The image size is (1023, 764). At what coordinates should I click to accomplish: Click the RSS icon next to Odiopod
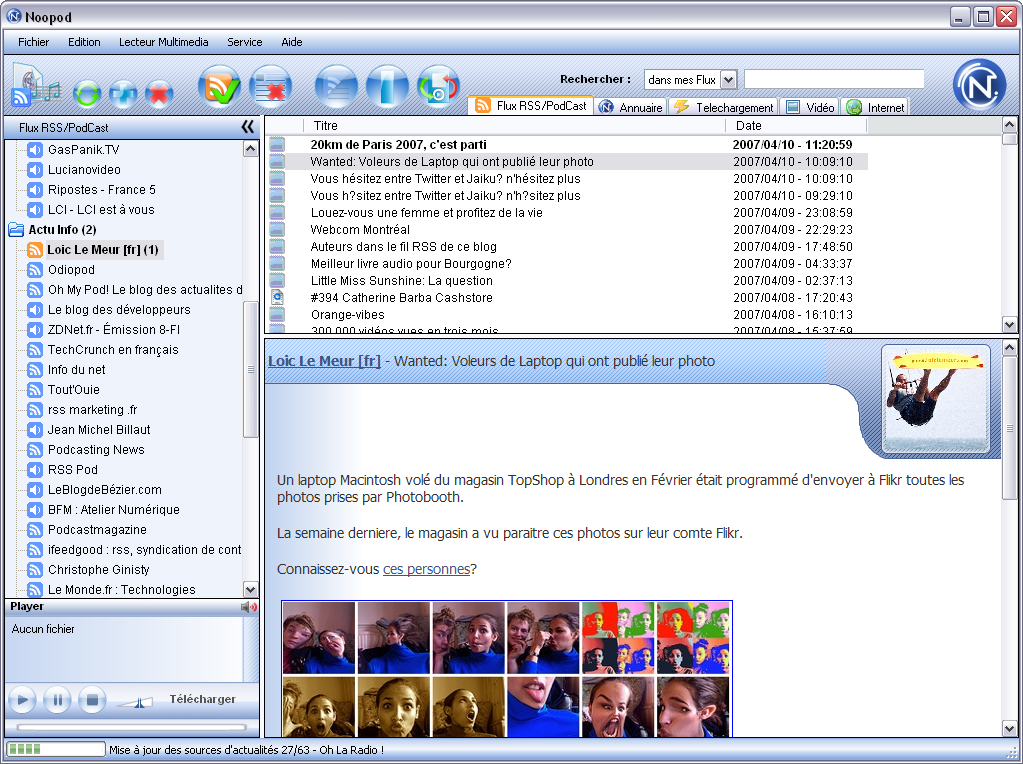35,269
